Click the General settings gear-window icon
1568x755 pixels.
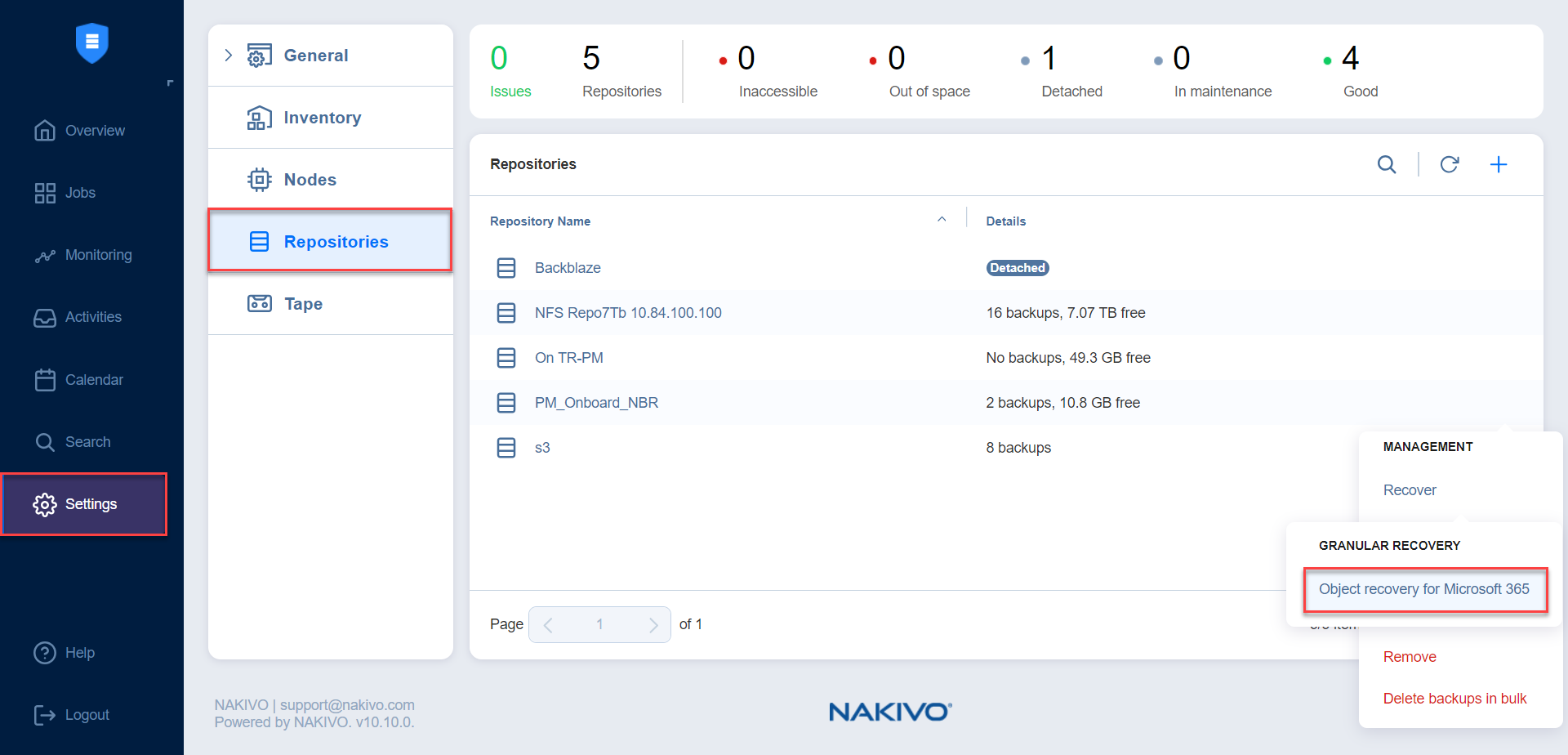(x=260, y=56)
